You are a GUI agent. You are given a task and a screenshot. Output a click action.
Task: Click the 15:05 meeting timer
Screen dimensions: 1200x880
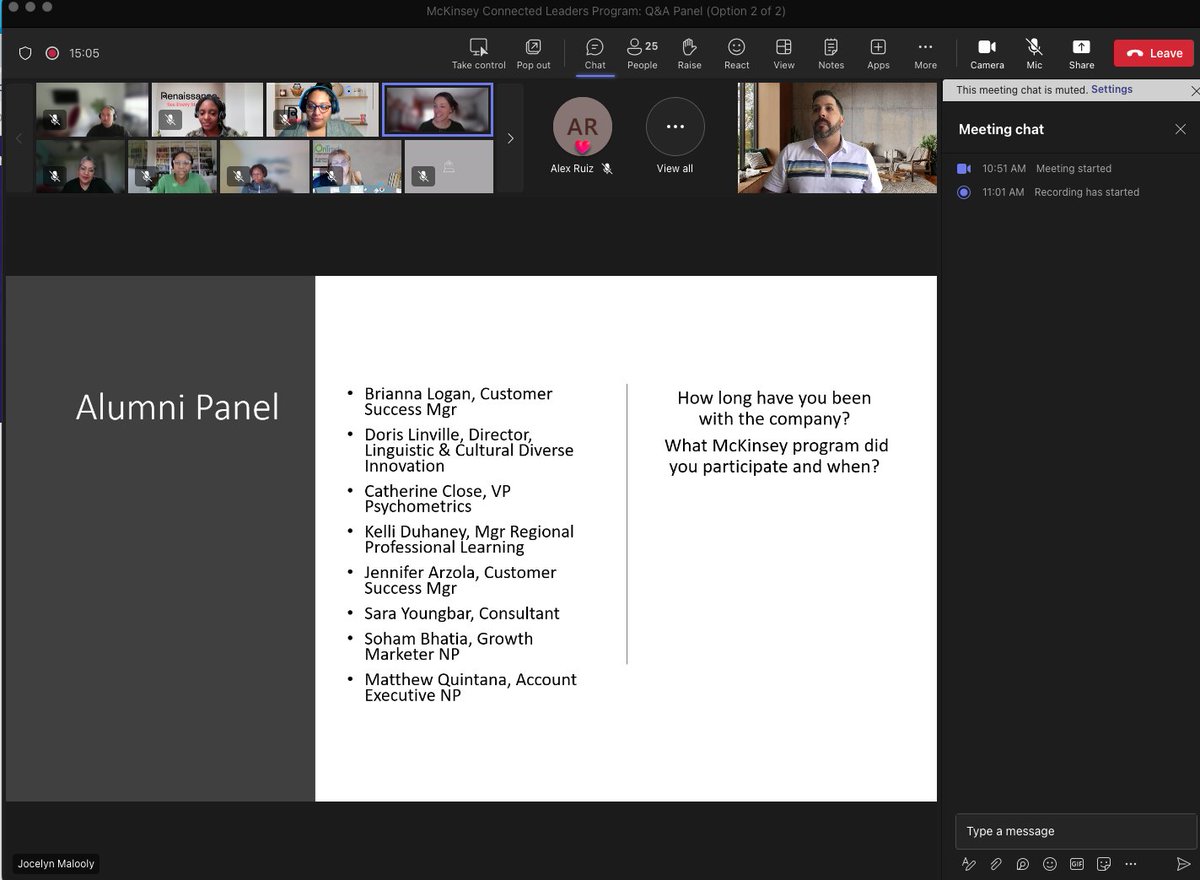(x=85, y=53)
